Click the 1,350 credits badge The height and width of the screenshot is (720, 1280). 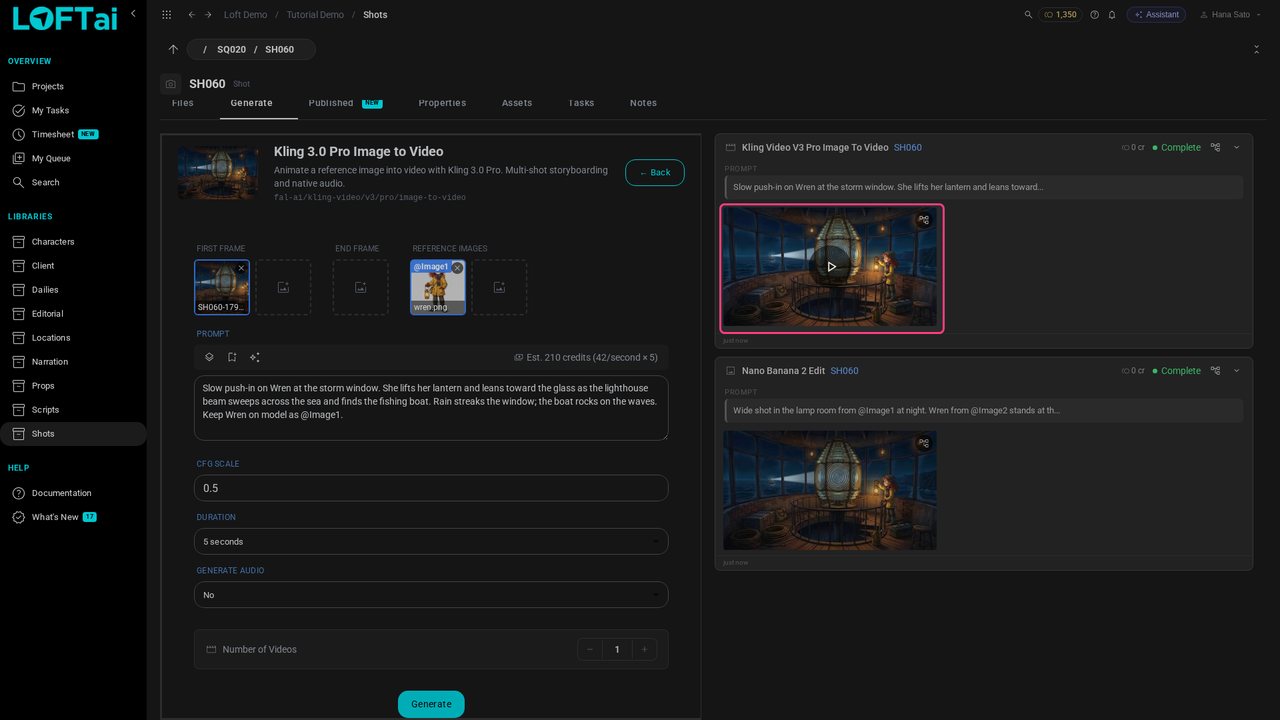click(x=1060, y=15)
